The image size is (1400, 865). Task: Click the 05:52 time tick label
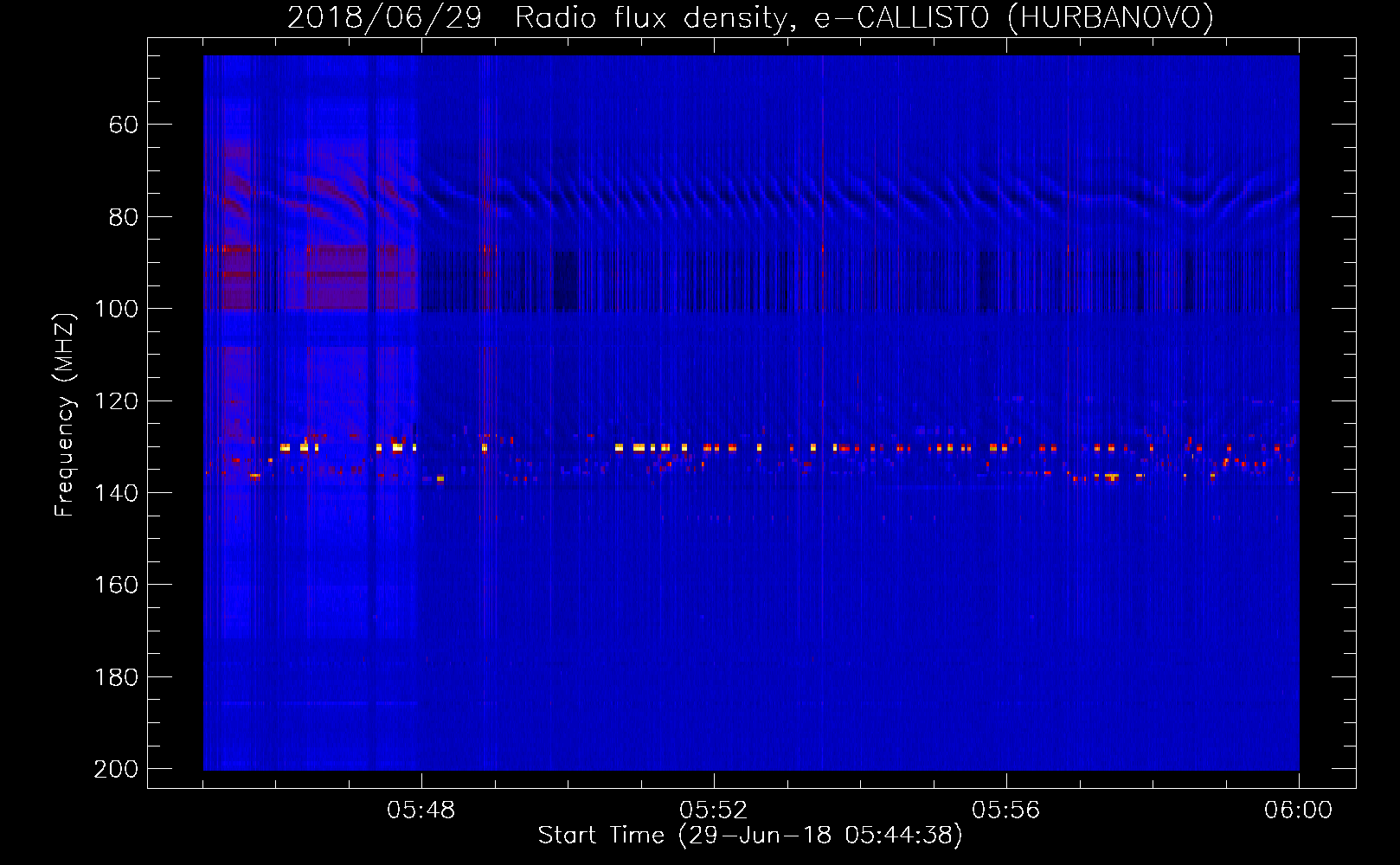(x=713, y=811)
